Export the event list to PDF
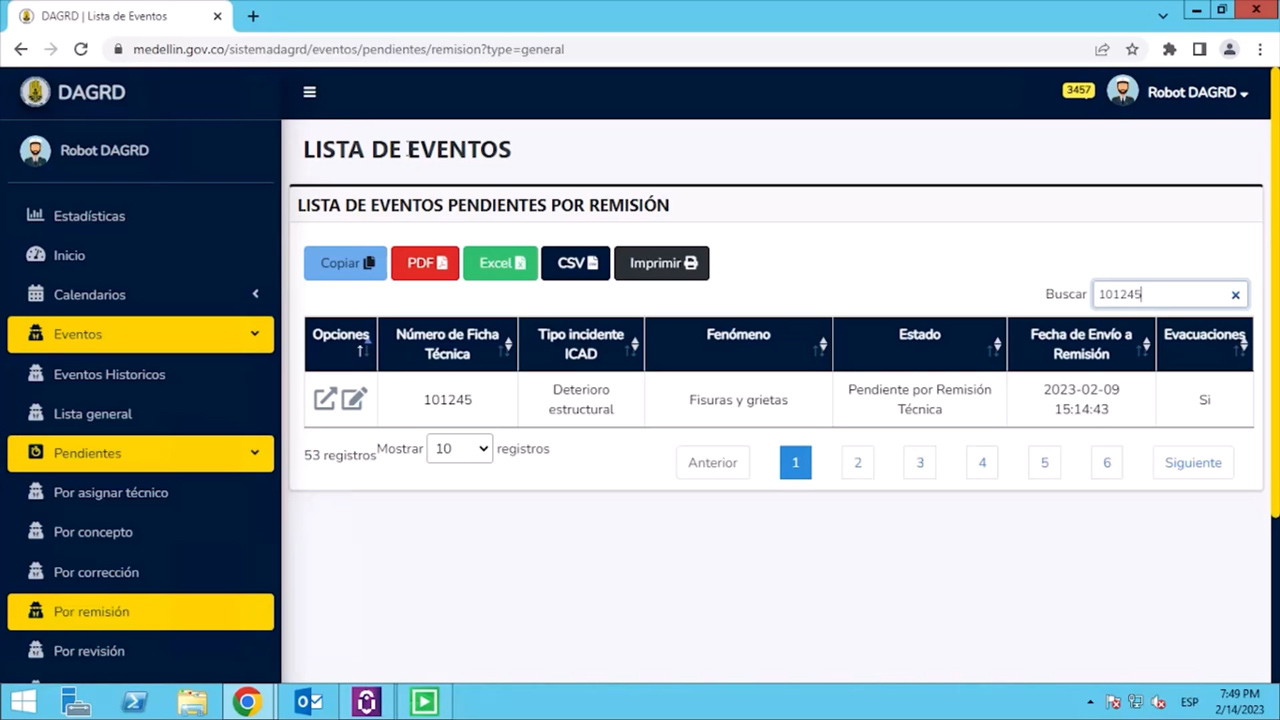Image resolution: width=1280 pixels, height=720 pixels. pyautogui.click(x=424, y=262)
